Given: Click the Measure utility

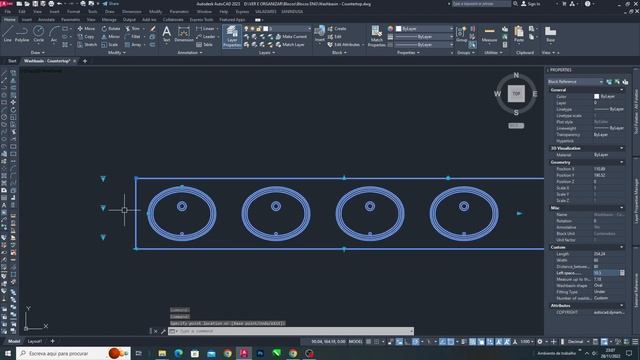Looking at the screenshot, I should (489, 34).
